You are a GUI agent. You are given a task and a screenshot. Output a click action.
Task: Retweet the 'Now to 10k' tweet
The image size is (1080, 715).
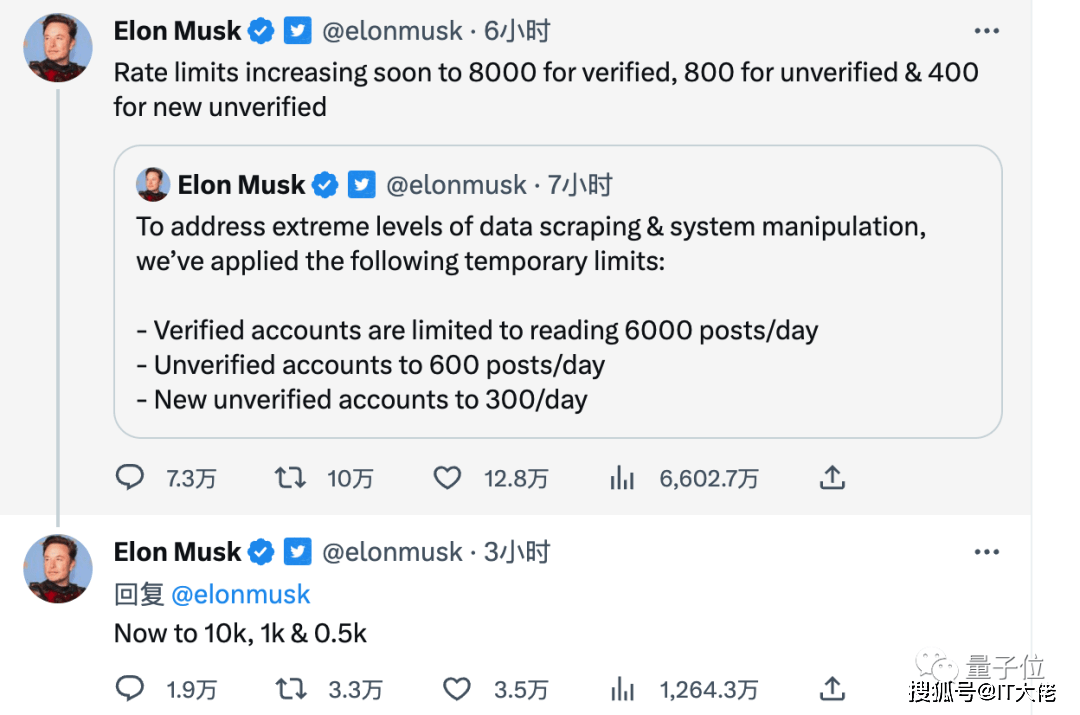click(x=290, y=688)
